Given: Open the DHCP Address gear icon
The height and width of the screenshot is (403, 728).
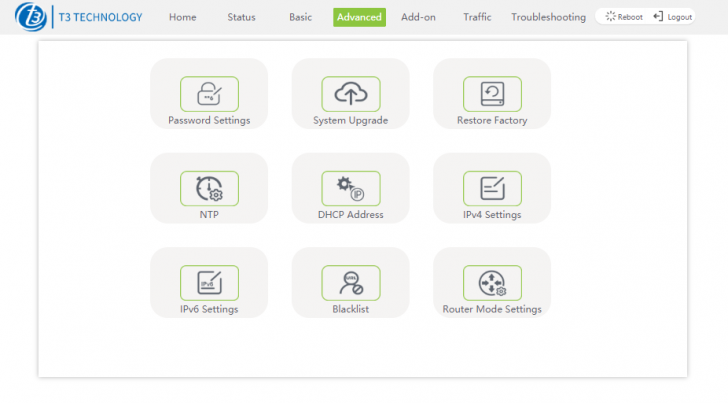Looking at the screenshot, I should (x=351, y=188).
